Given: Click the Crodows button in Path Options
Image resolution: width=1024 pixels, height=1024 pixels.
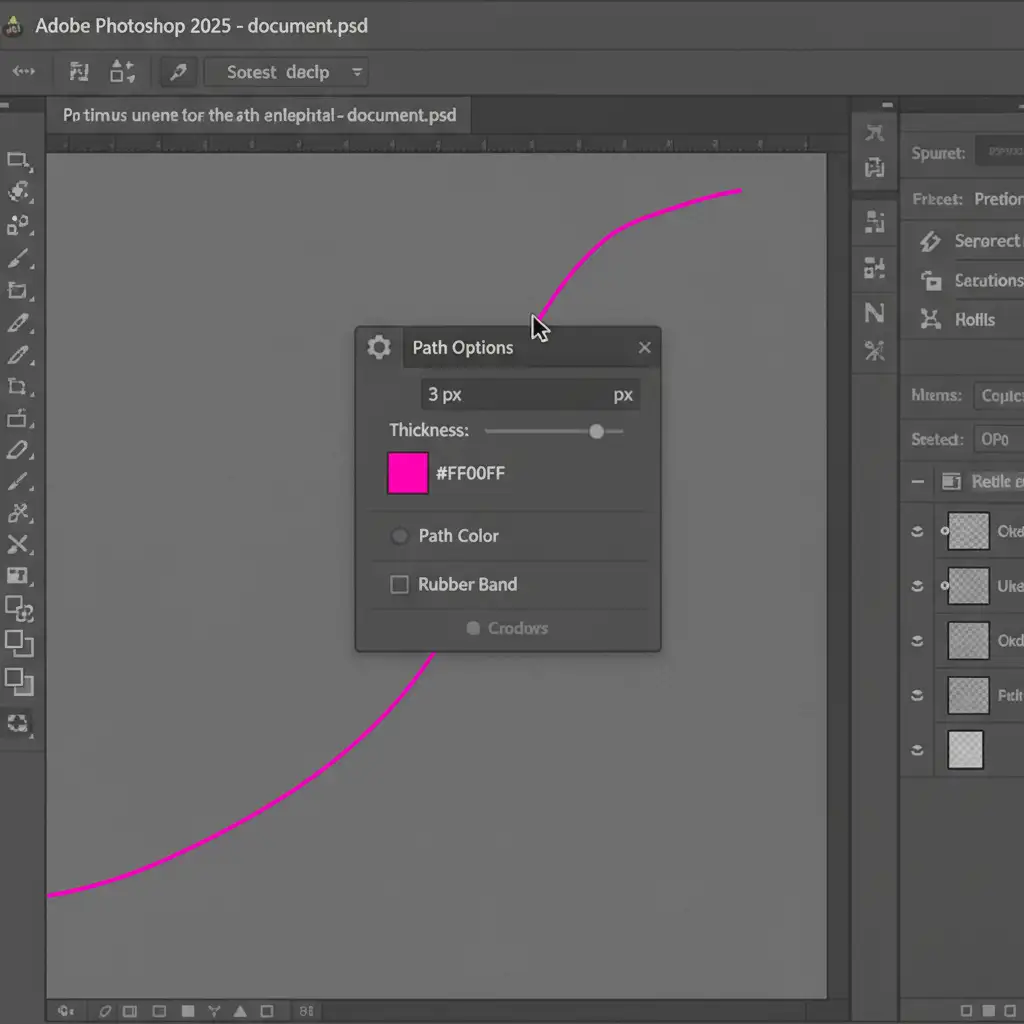Looking at the screenshot, I should pos(508,628).
